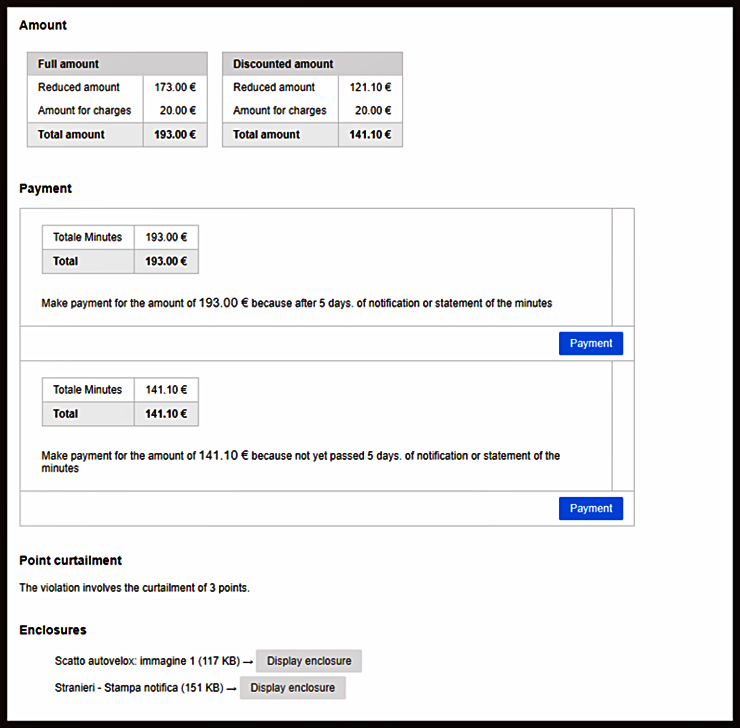Select the Point curtailment heading
Image resolution: width=740 pixels, height=728 pixels.
click(70, 561)
